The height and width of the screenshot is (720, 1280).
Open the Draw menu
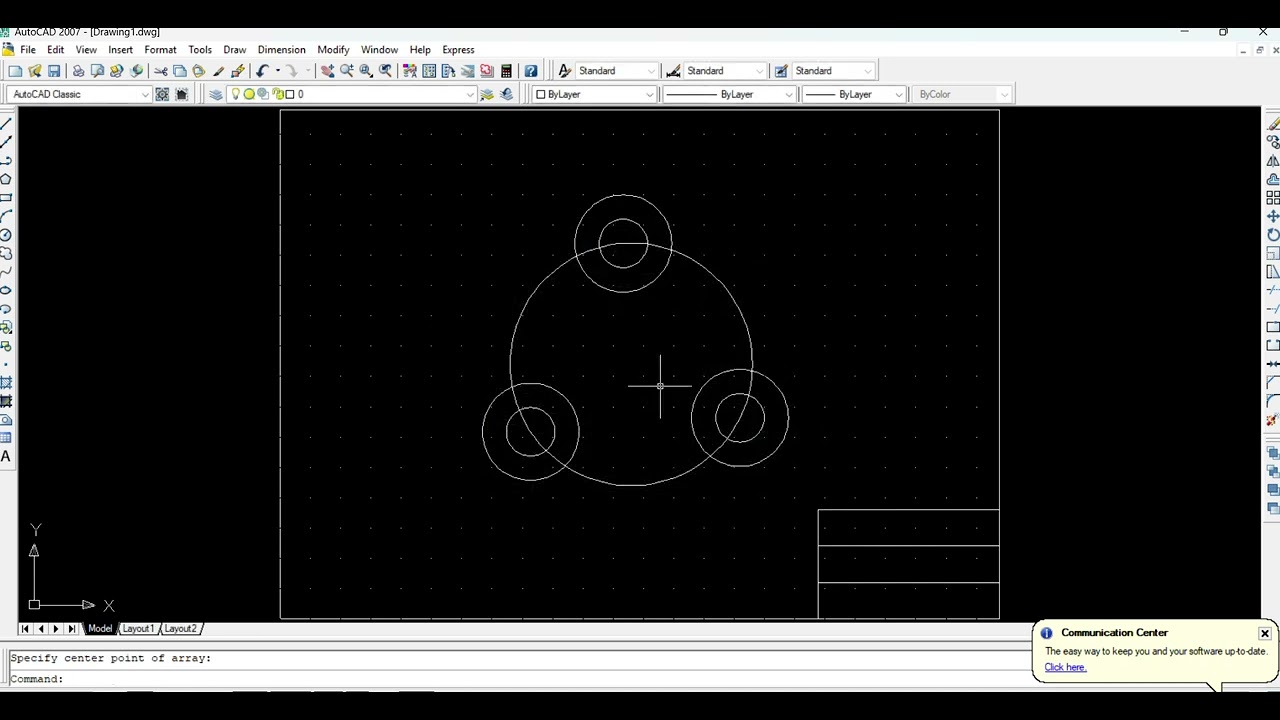235,50
